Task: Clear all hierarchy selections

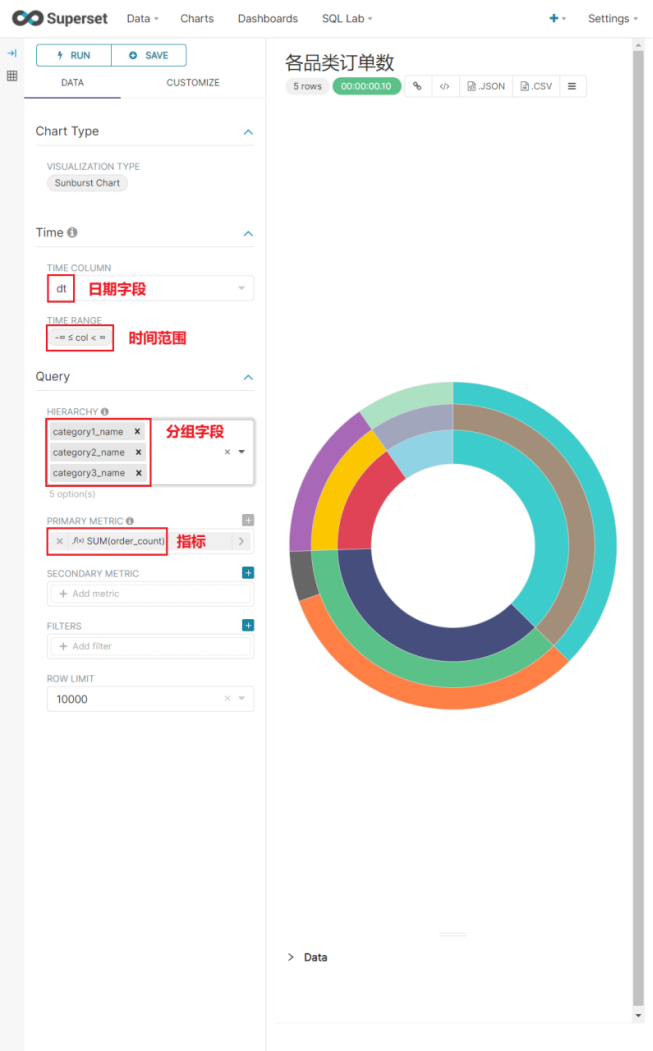Action: coord(227,452)
